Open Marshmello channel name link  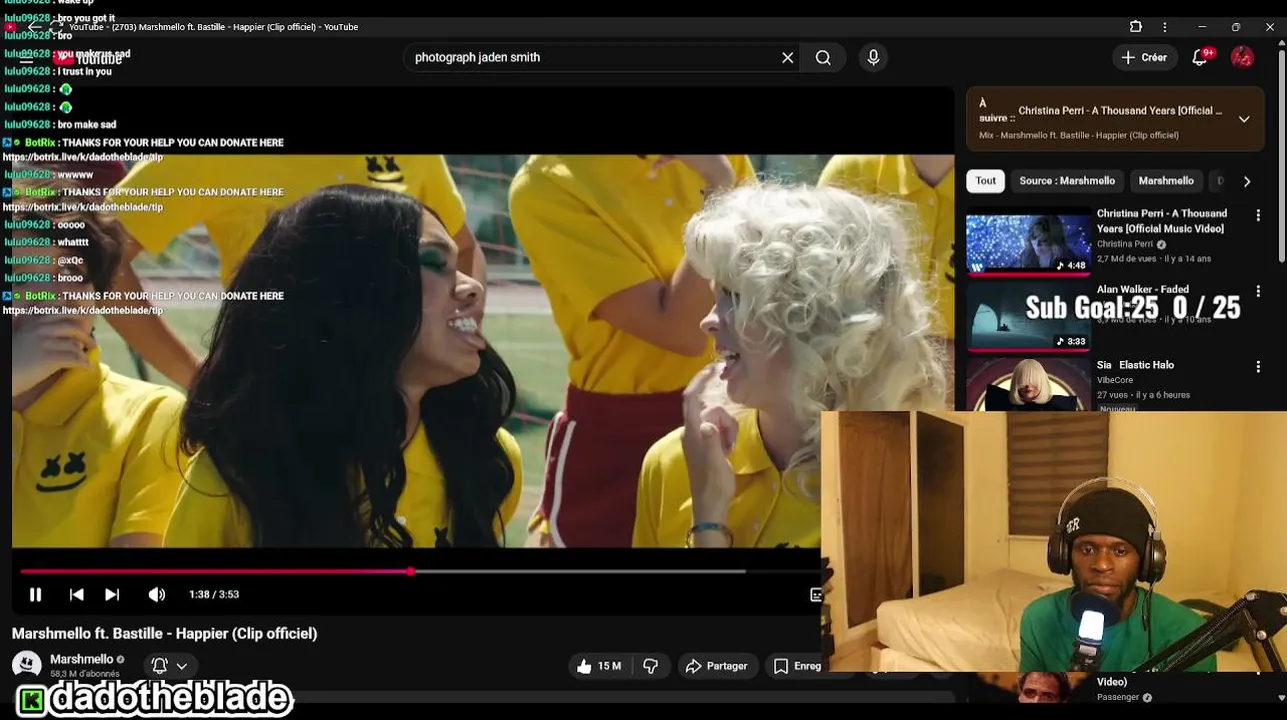point(81,660)
